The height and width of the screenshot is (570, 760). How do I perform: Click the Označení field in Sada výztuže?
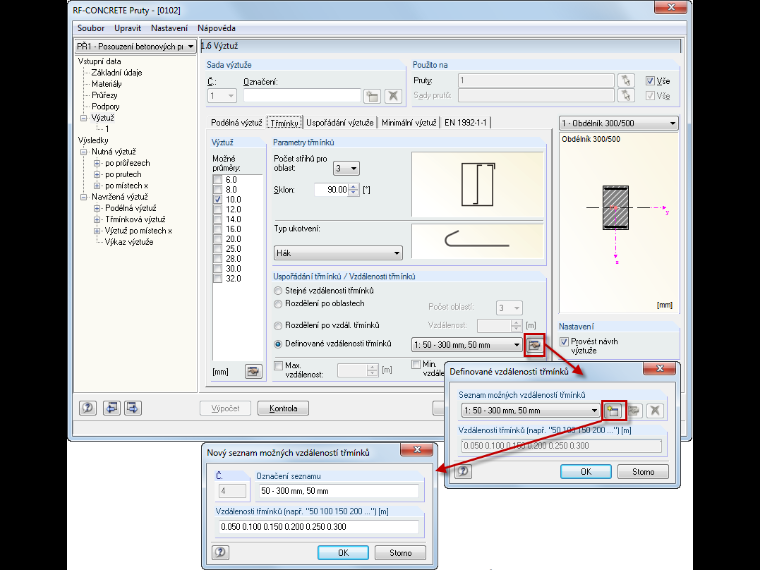[302, 96]
